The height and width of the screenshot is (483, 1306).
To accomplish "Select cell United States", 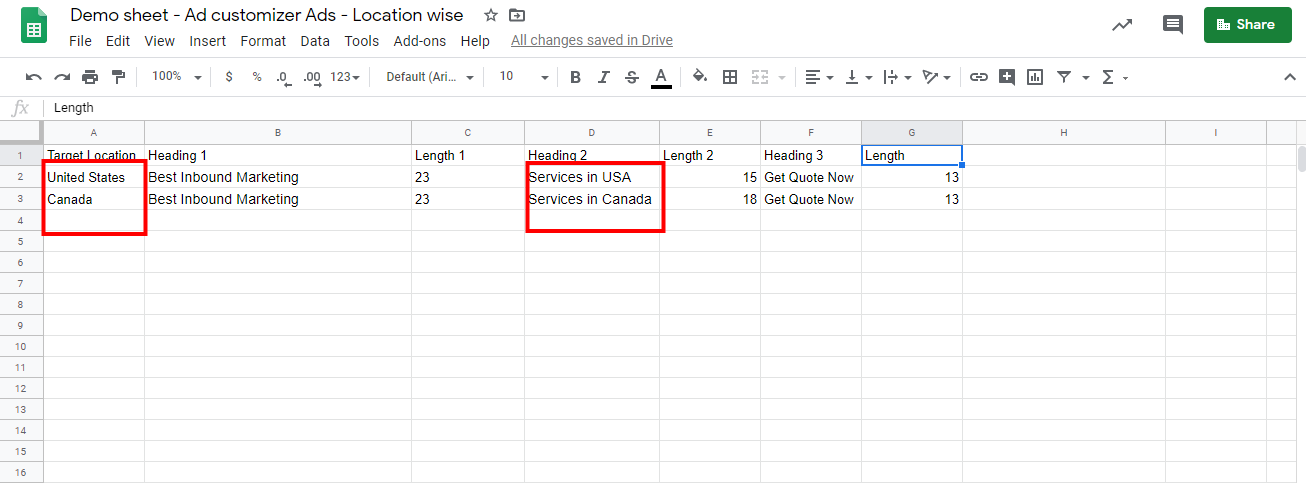I will click(x=94, y=177).
